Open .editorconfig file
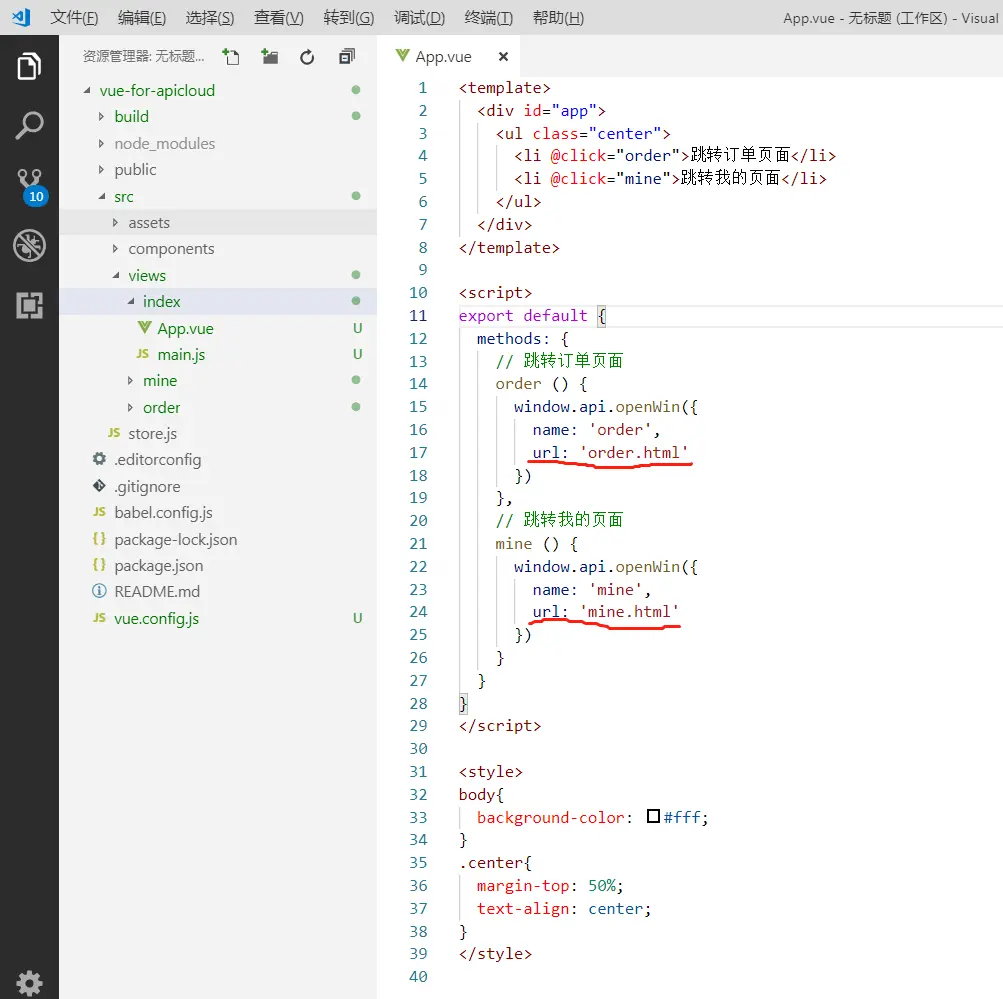 click(x=157, y=460)
